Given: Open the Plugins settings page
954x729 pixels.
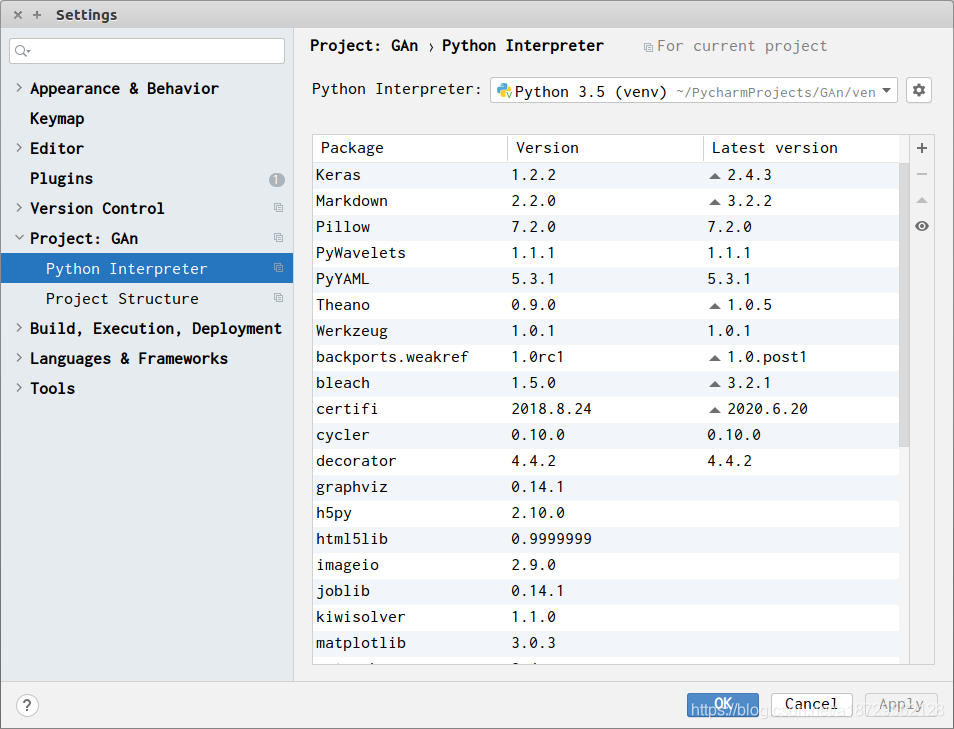Looking at the screenshot, I should (61, 178).
